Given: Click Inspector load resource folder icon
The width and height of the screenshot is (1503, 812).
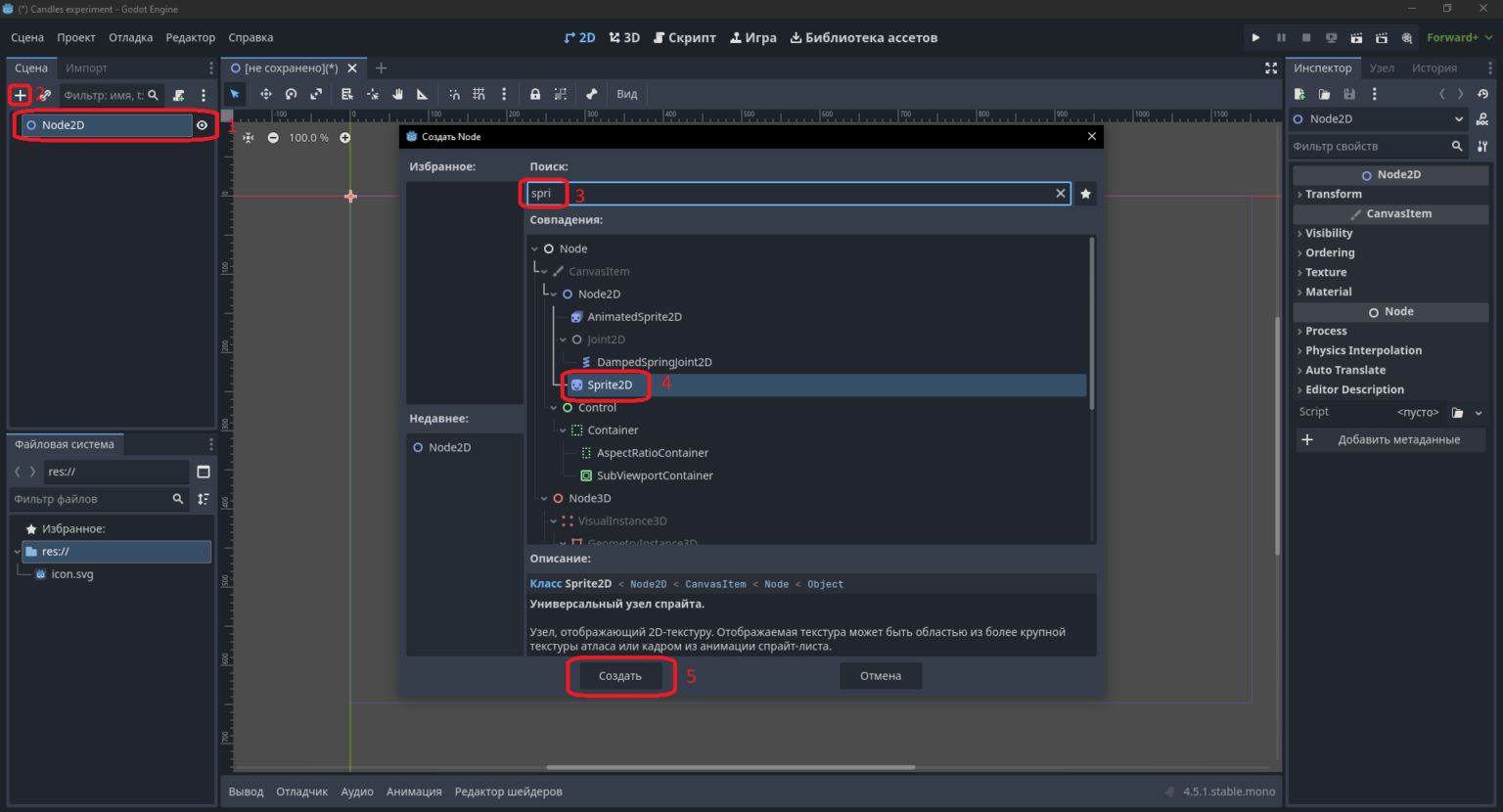Looking at the screenshot, I should tap(1324, 94).
